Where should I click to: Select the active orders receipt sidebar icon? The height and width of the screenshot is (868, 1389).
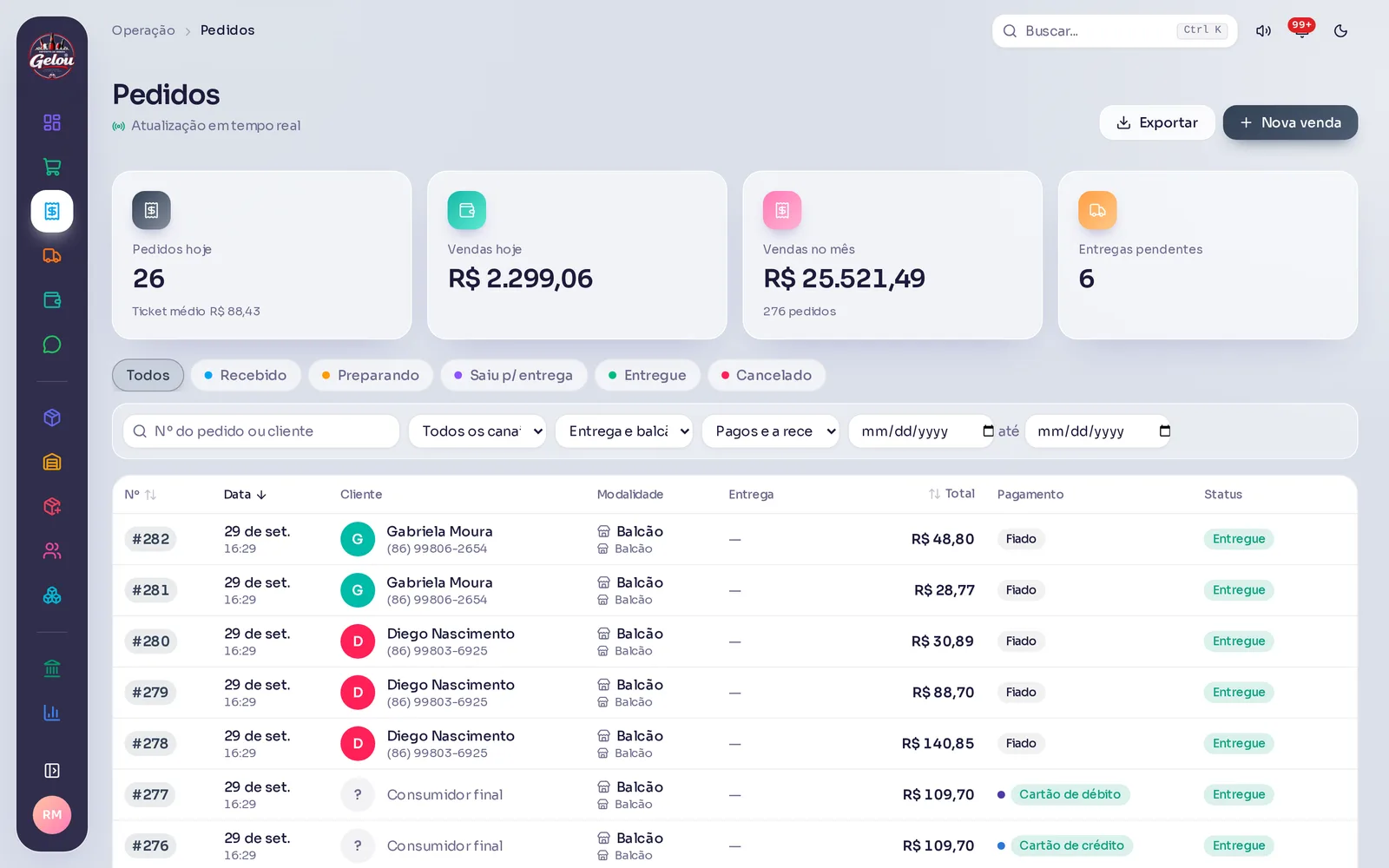click(x=52, y=211)
